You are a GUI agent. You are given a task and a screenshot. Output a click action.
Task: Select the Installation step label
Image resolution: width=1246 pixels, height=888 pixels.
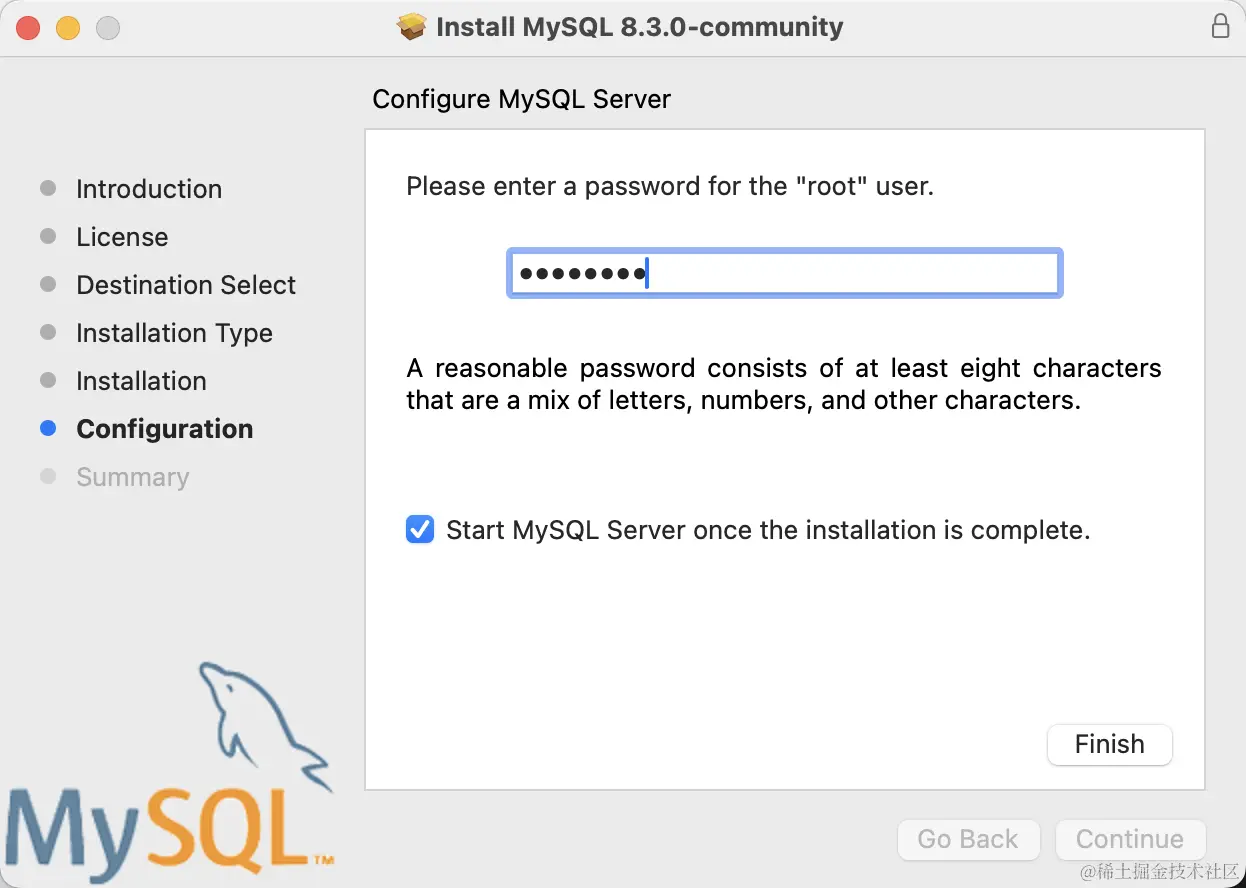[141, 381]
